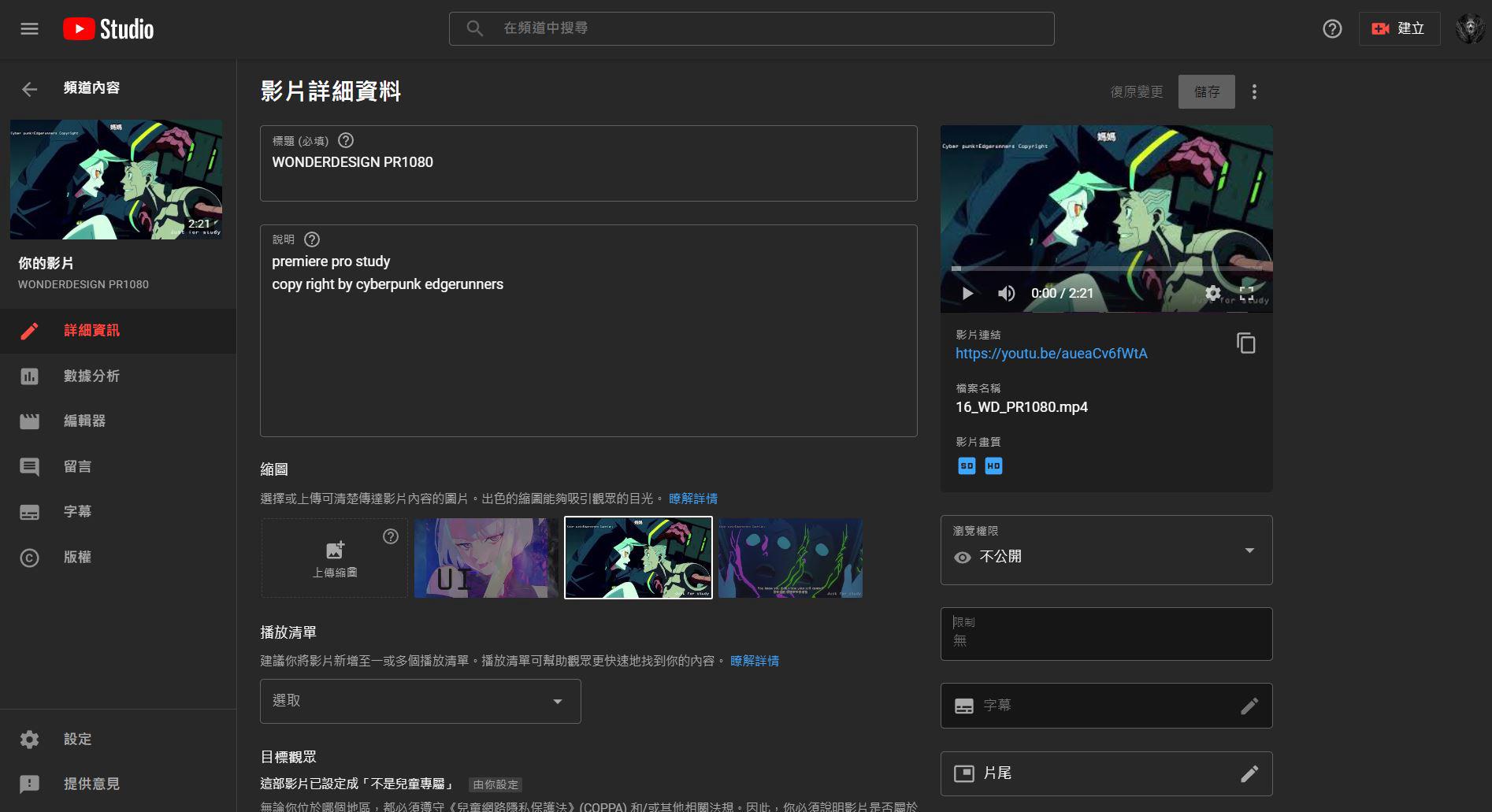Mute the video preview volume
The height and width of the screenshot is (812, 1492).
[1006, 294]
